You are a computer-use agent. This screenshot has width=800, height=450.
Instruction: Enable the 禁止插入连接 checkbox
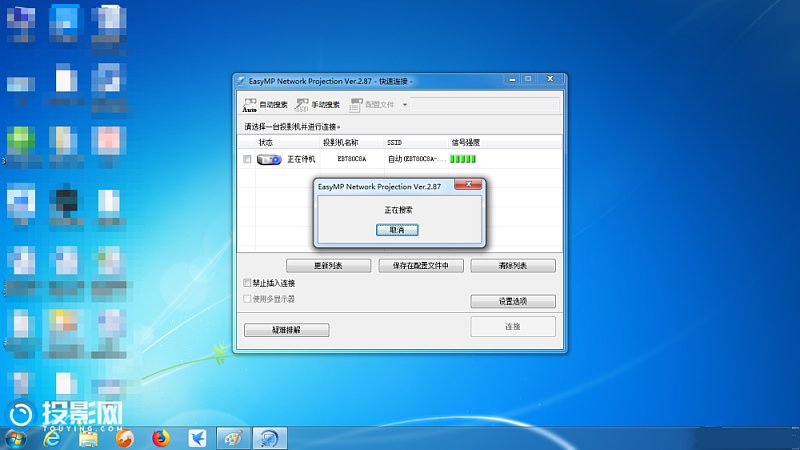point(248,283)
